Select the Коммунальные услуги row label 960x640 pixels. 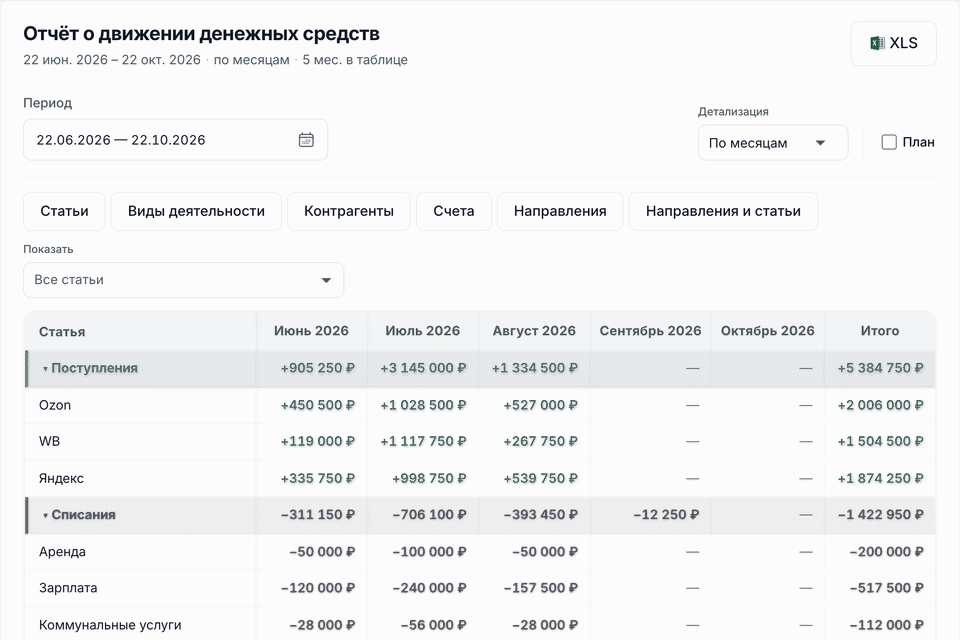pyautogui.click(x=110, y=625)
